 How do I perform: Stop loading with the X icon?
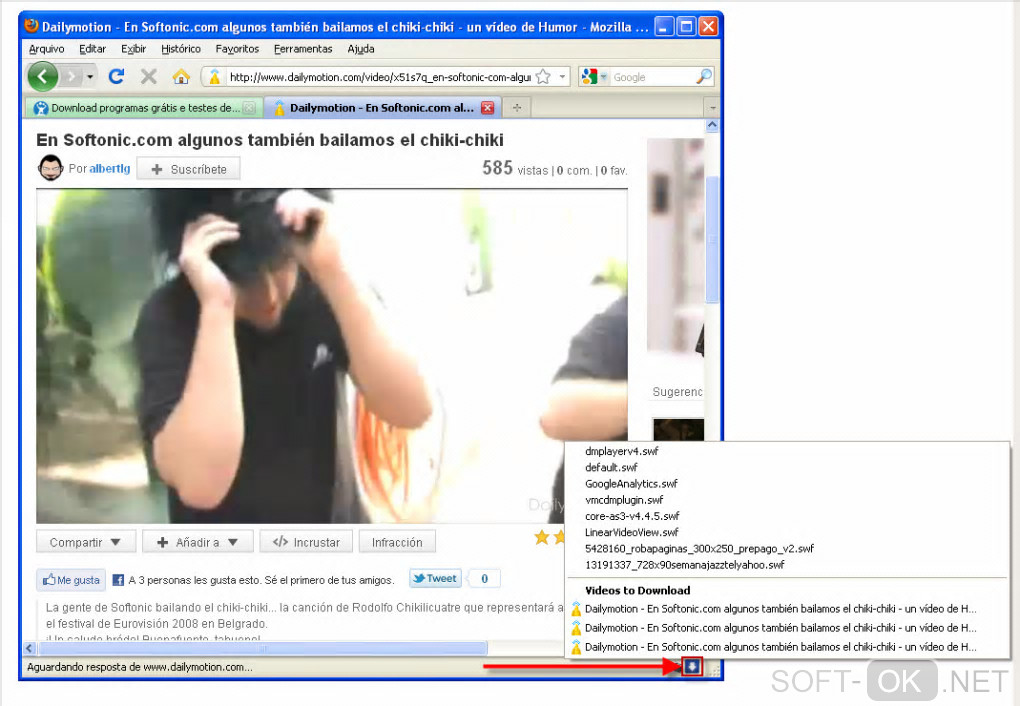(x=149, y=77)
